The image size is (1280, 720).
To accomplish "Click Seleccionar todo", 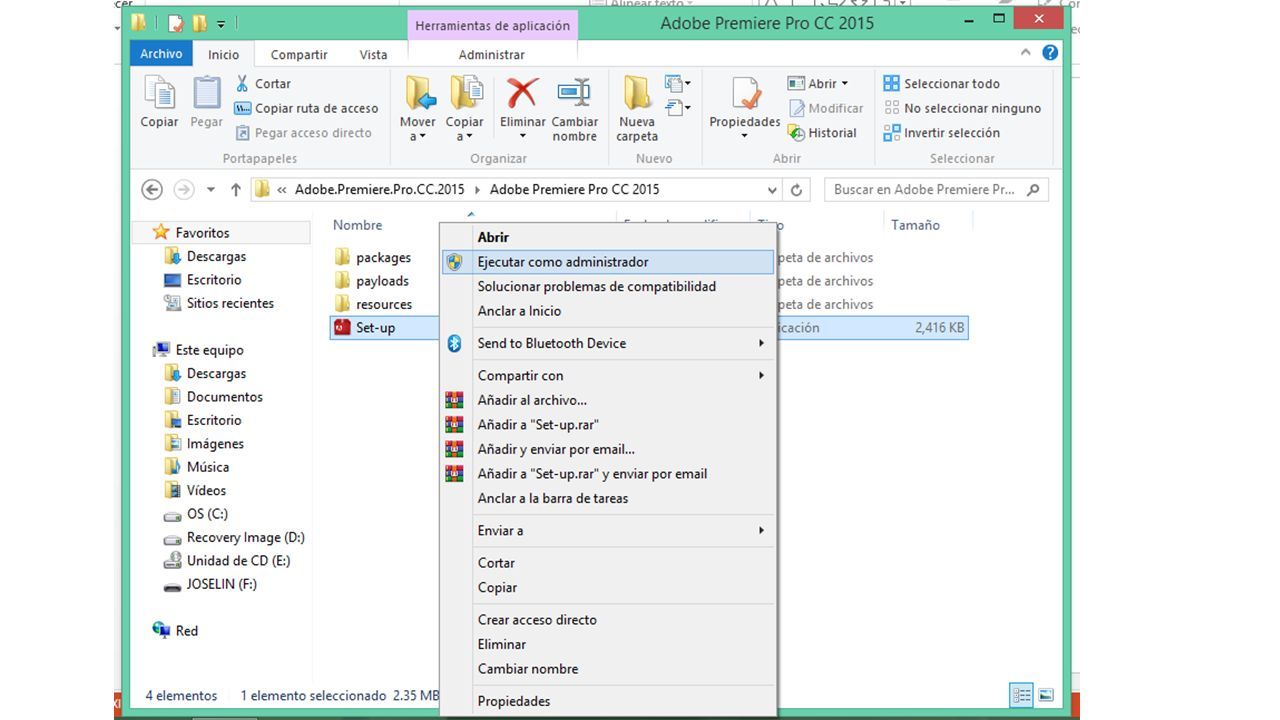I will click(x=942, y=84).
